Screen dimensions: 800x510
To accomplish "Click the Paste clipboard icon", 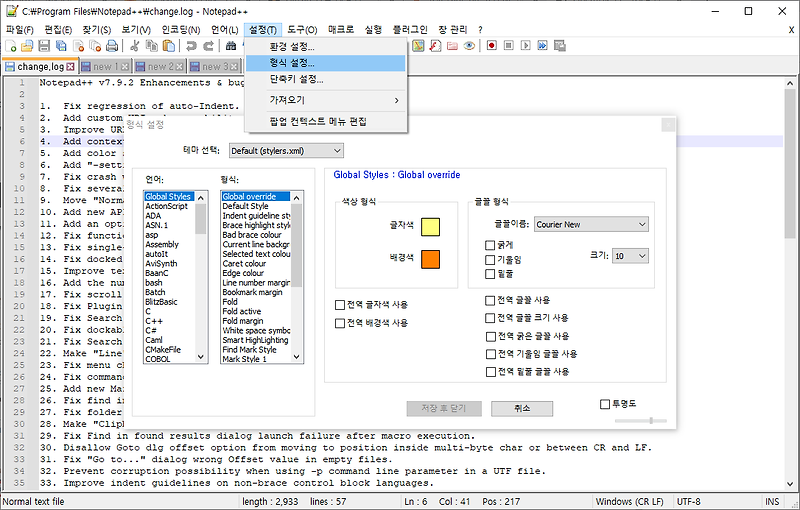I will coord(168,46).
